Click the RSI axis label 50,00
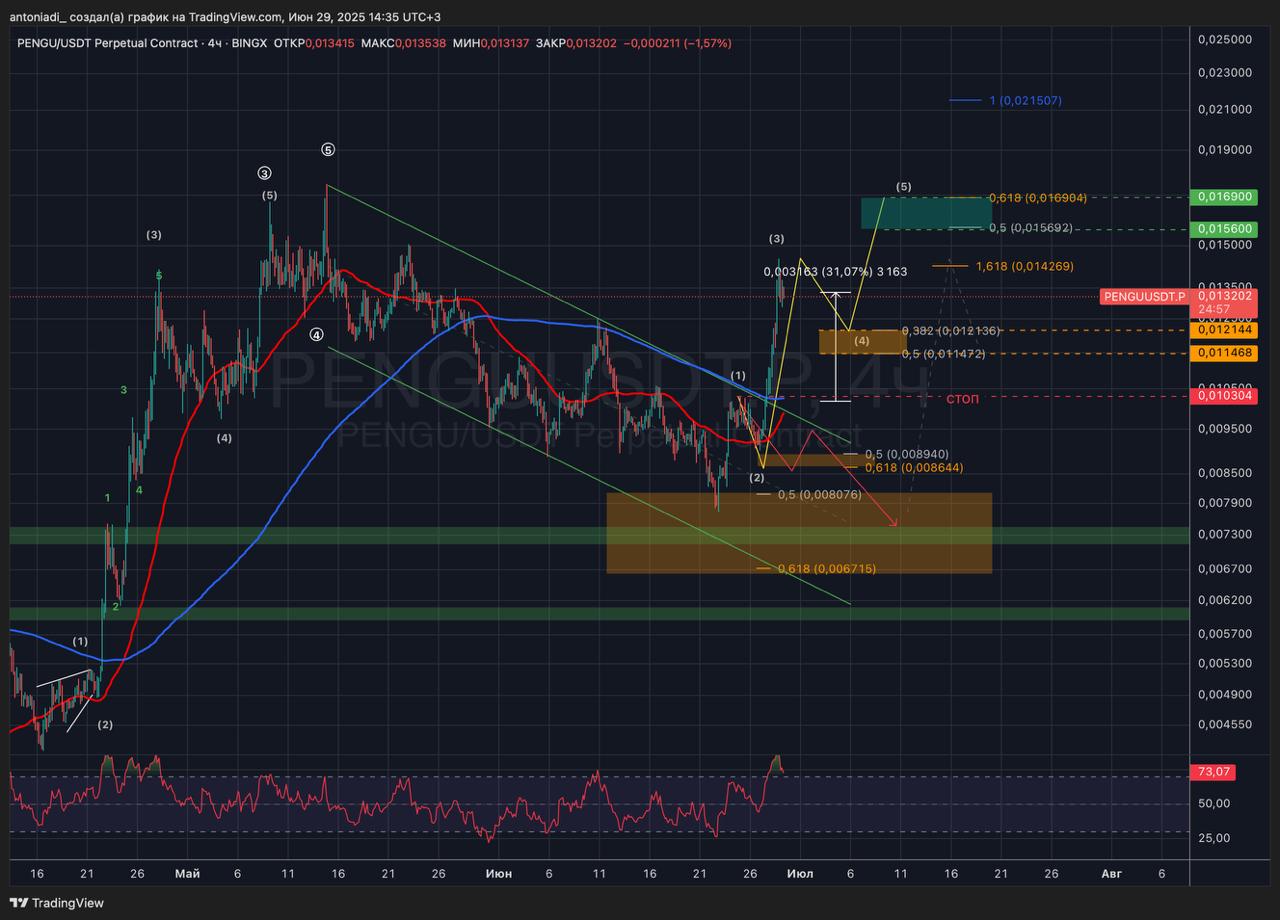1280x920 pixels. [x=1213, y=803]
